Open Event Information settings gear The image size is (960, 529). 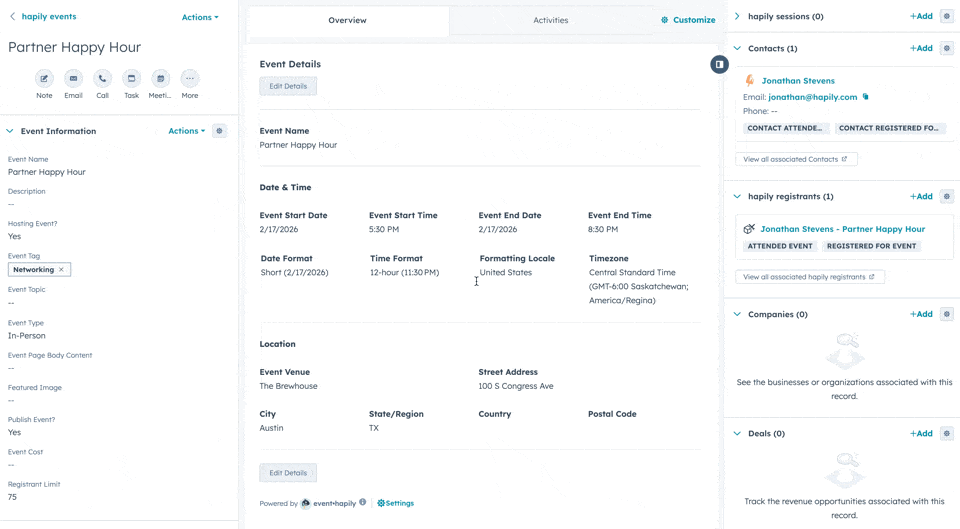tap(220, 131)
